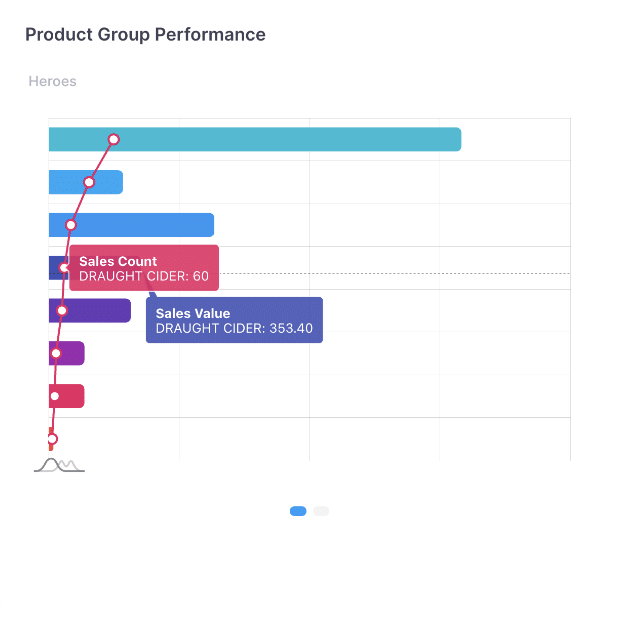Screen dimensions: 620x620
Task: Click the lowest line point near axis
Action: pos(52,439)
